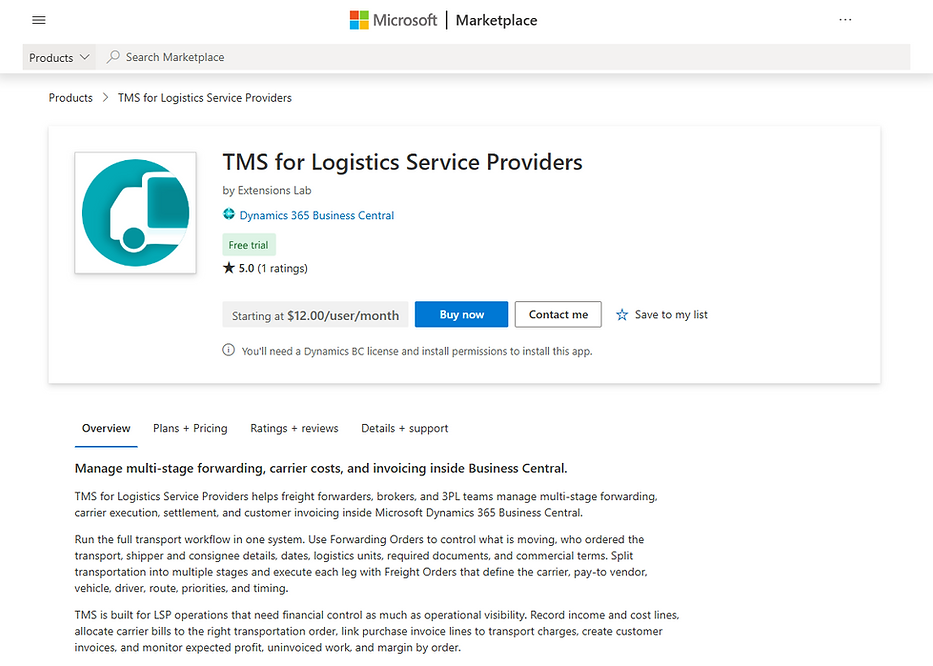
Task: Open the Marketplace header menu
Action: (x=496, y=19)
